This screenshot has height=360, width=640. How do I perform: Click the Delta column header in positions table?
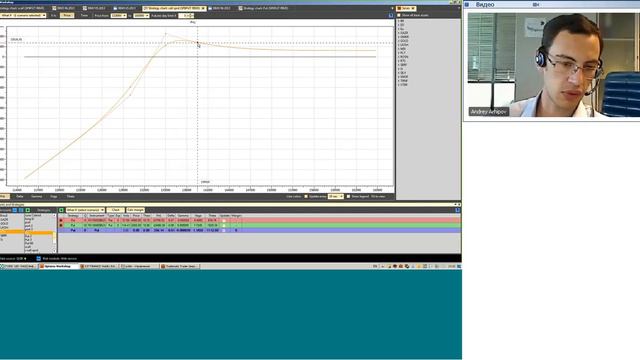(x=171, y=216)
